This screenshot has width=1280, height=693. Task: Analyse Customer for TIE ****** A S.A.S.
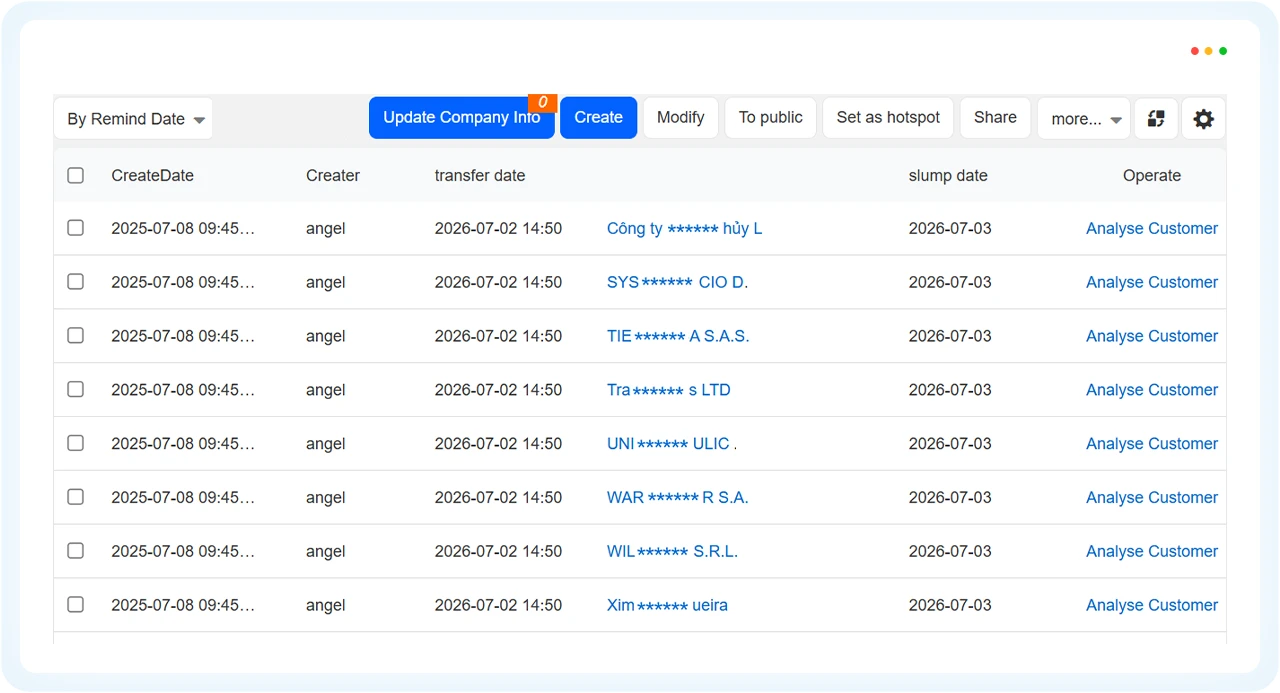pos(1152,336)
